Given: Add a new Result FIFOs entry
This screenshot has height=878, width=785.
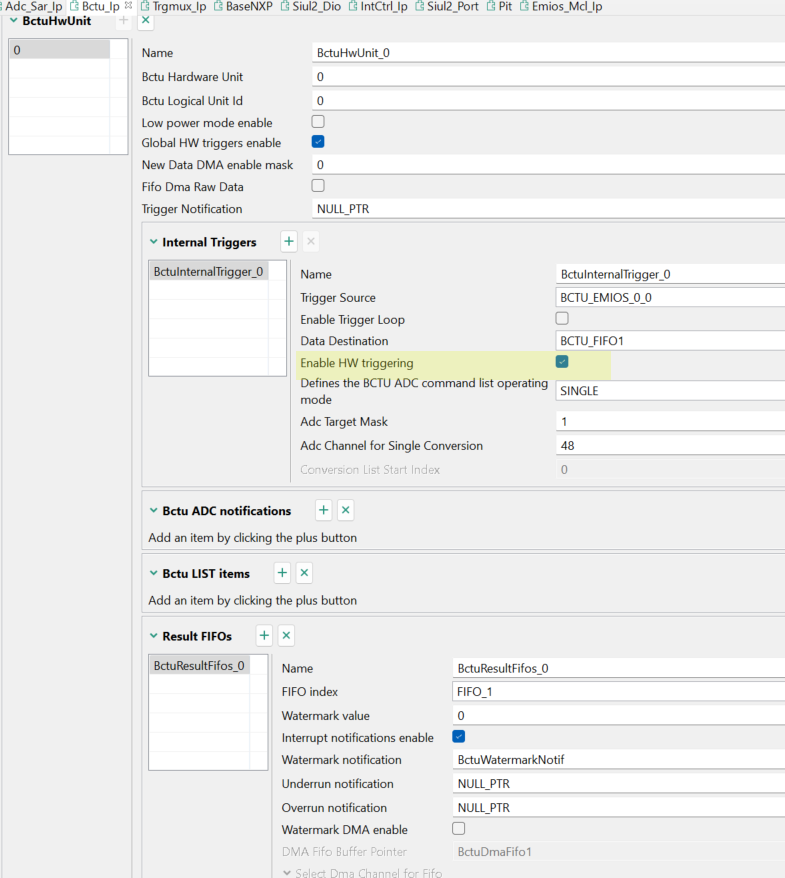Looking at the screenshot, I should point(264,635).
